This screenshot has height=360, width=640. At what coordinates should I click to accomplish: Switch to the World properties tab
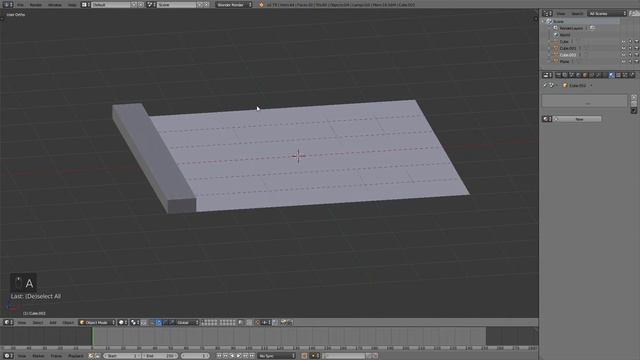[578, 75]
